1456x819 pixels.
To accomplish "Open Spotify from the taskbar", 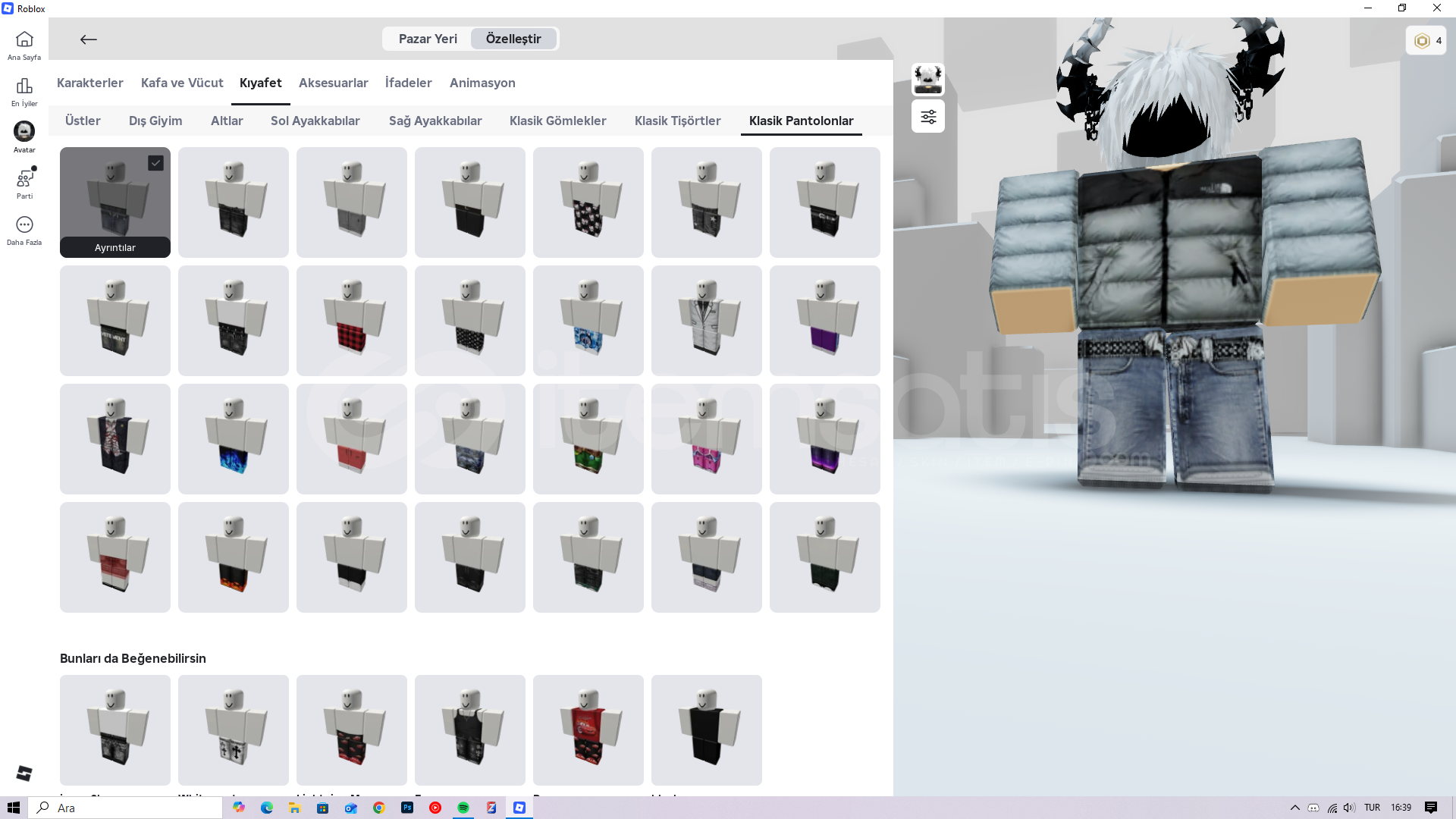I will (463, 808).
